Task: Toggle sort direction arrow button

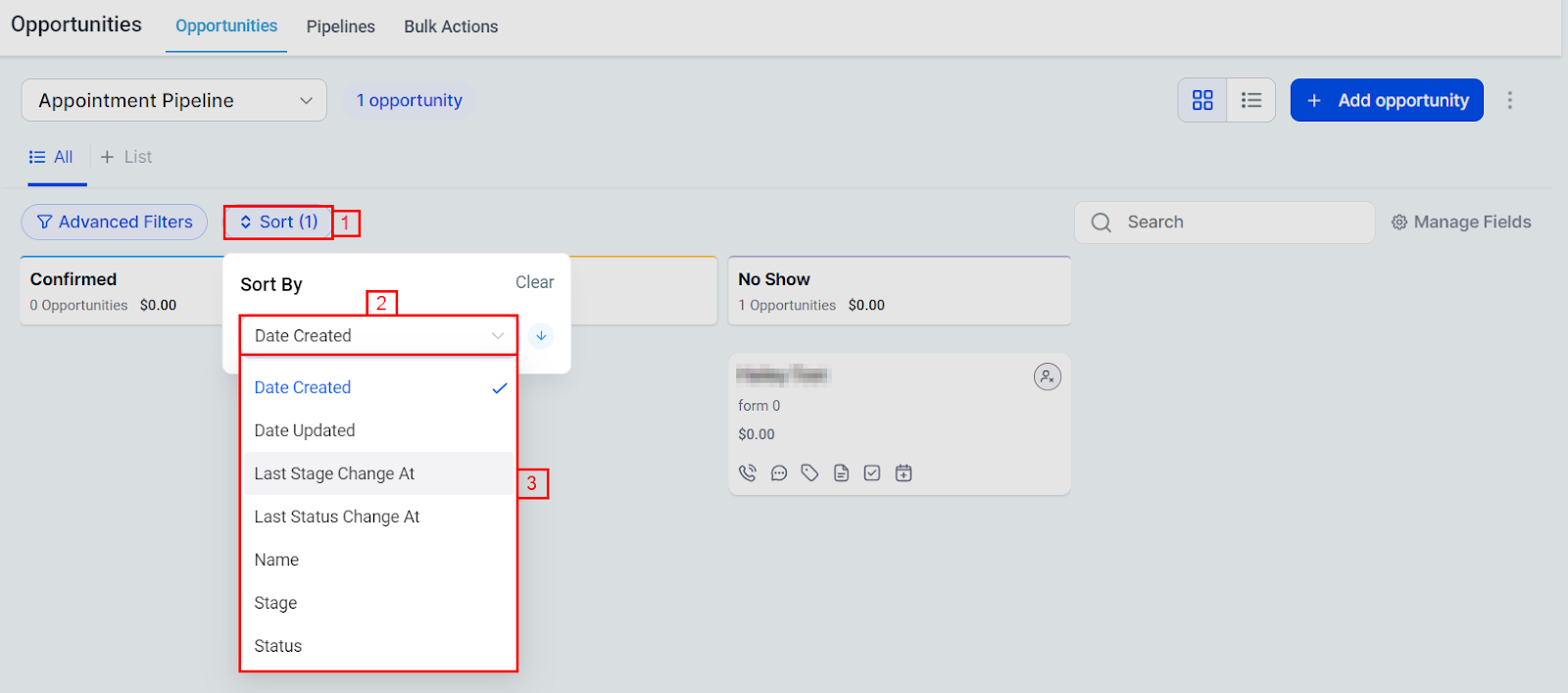Action: click(x=541, y=335)
